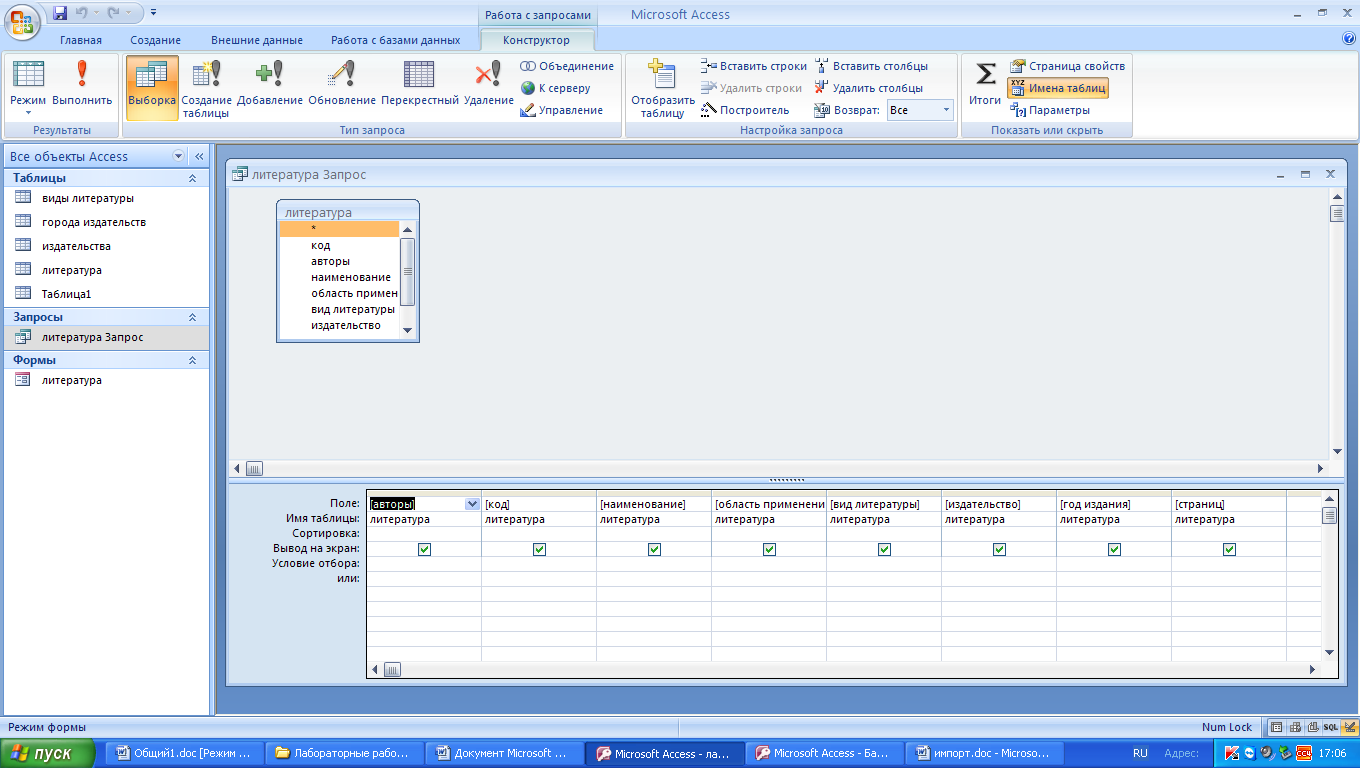Click the Параметры query parameters
Image resolution: width=1360 pixels, height=768 pixels.
1050,110
